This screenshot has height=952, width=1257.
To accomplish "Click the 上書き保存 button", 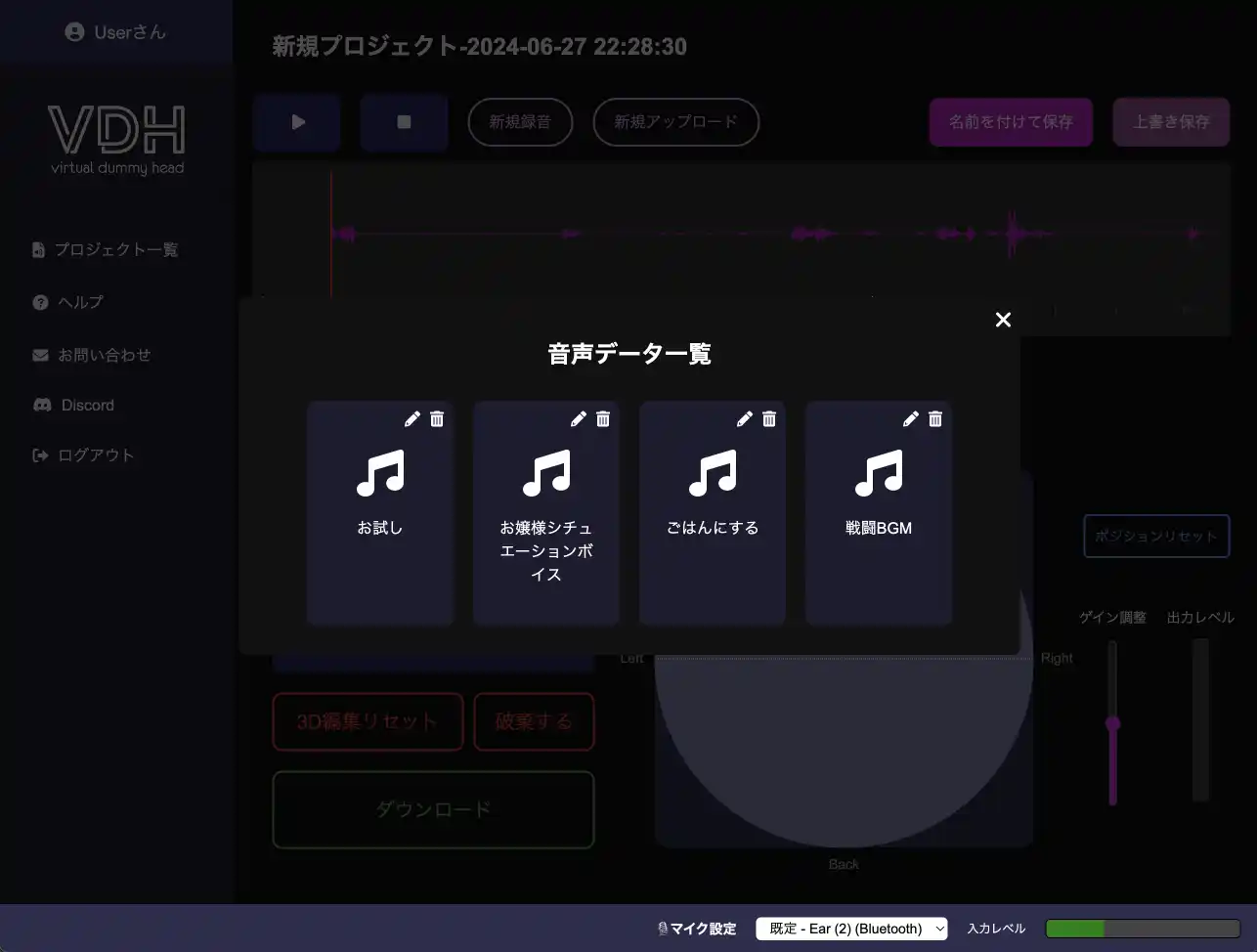I will tap(1171, 122).
